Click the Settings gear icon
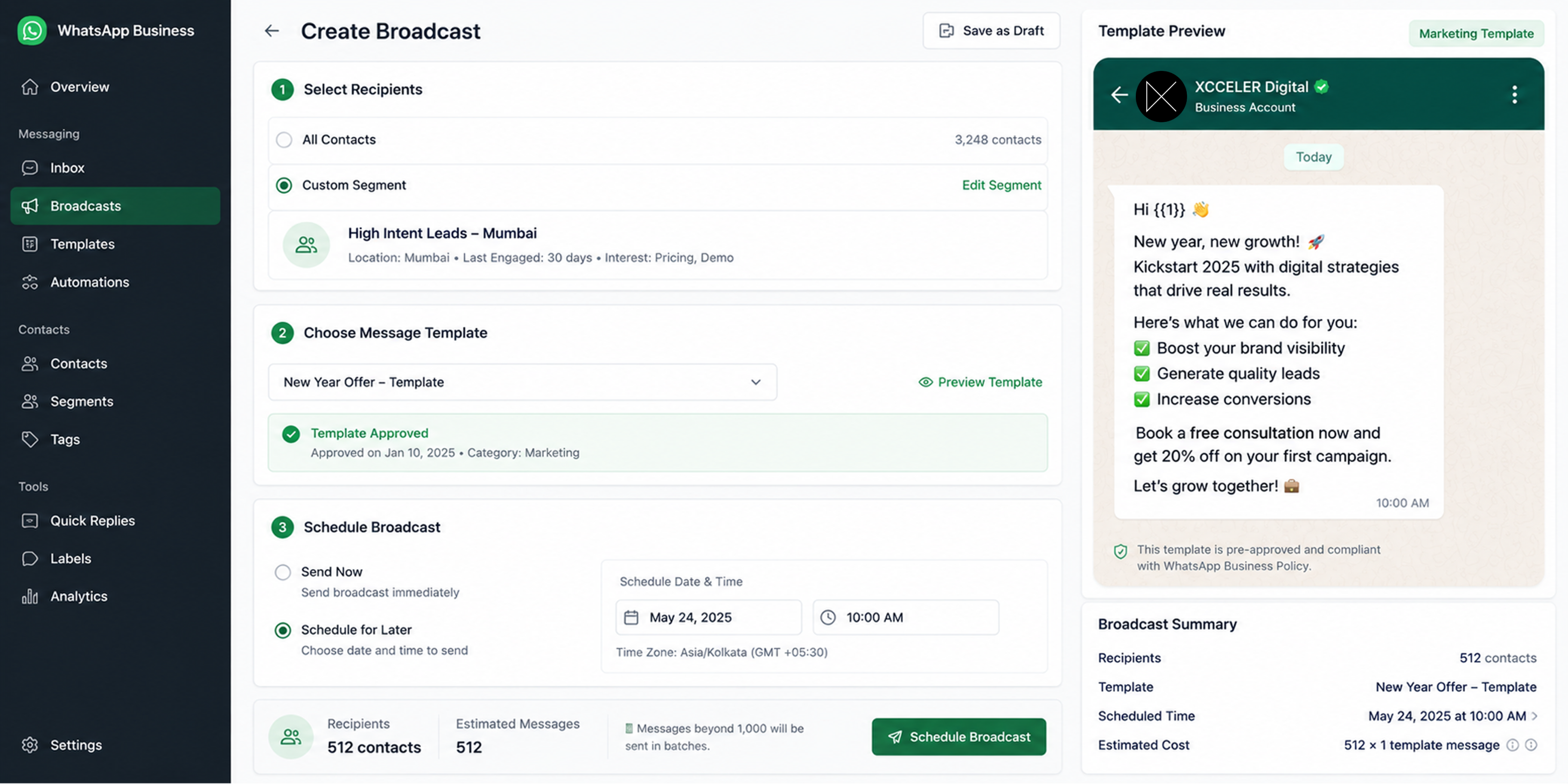 (x=30, y=745)
